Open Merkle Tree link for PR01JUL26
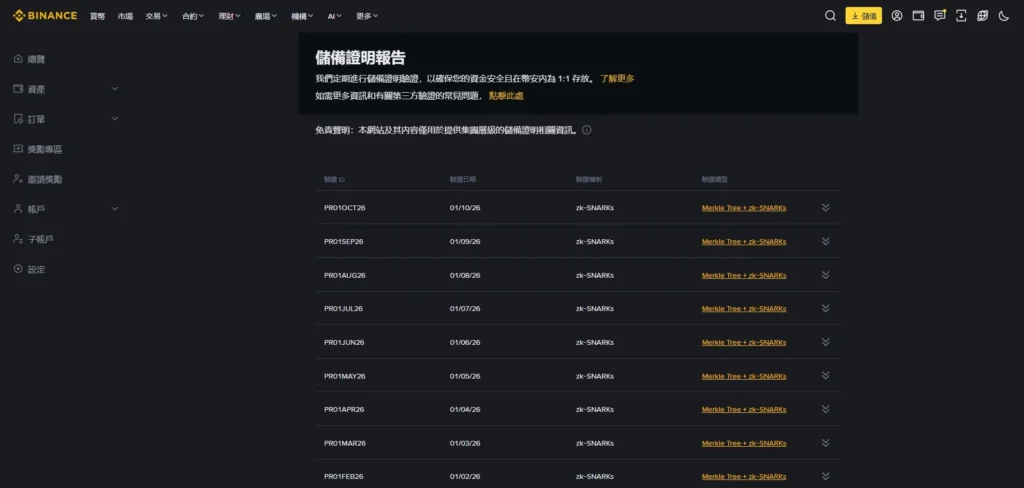This screenshot has height=488, width=1024. pyautogui.click(x=744, y=308)
